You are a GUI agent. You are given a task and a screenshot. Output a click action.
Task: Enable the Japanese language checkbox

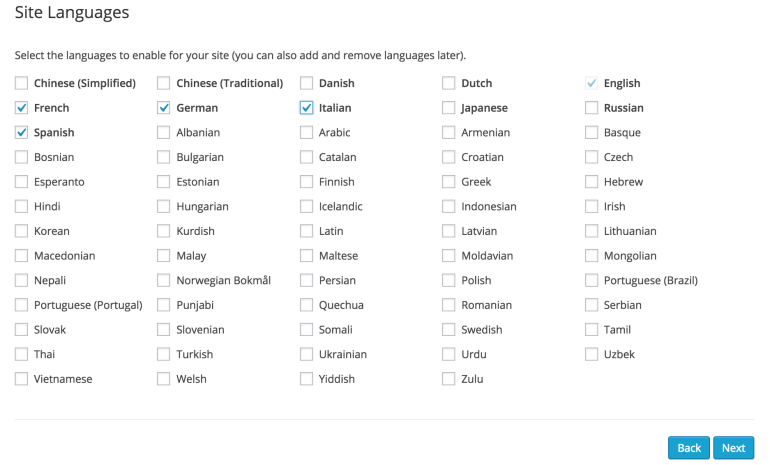pos(448,108)
